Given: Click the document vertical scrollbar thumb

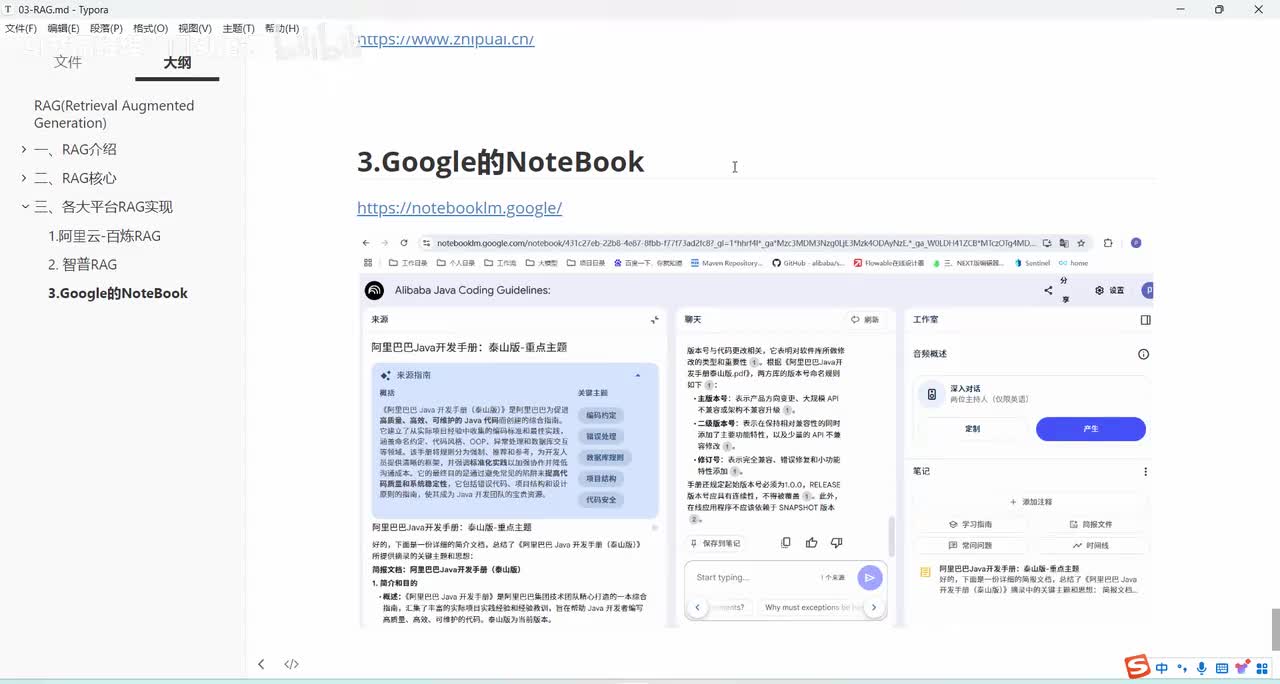Looking at the screenshot, I should coord(1274,628).
